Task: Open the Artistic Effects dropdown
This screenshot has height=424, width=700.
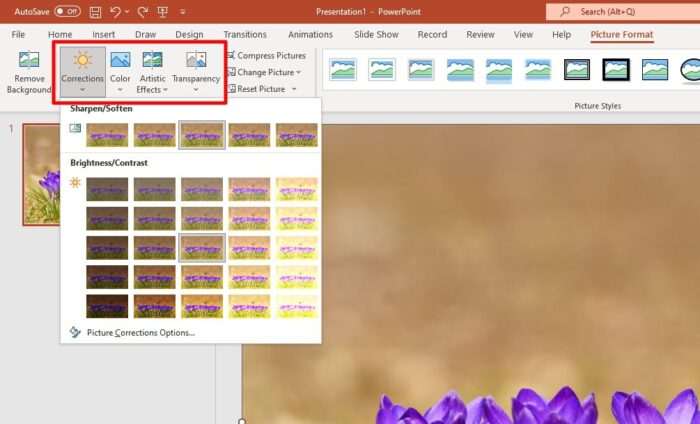Action: [x=152, y=72]
